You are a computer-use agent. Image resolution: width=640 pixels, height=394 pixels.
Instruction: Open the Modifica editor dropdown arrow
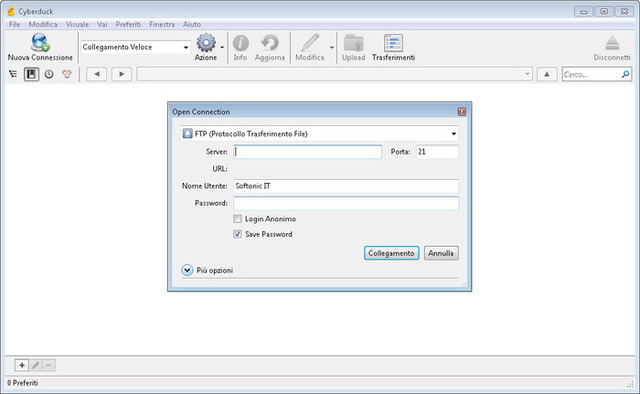(332, 47)
